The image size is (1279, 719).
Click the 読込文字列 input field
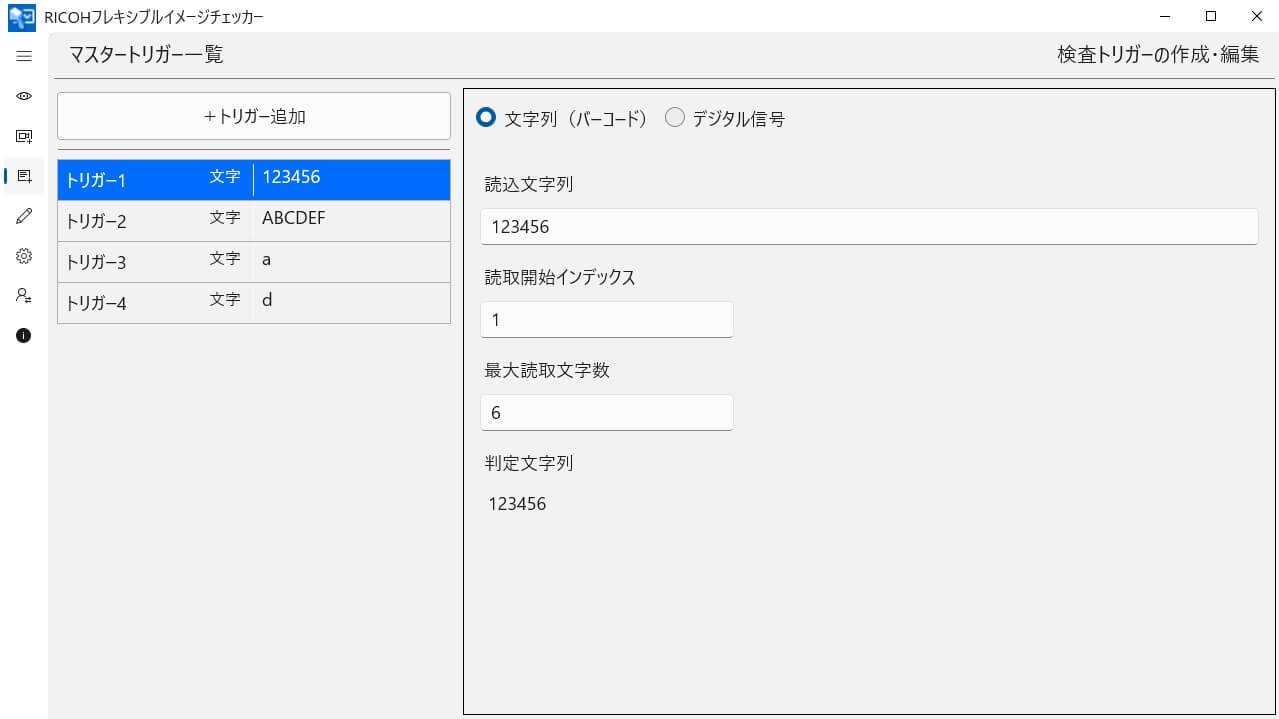point(868,226)
